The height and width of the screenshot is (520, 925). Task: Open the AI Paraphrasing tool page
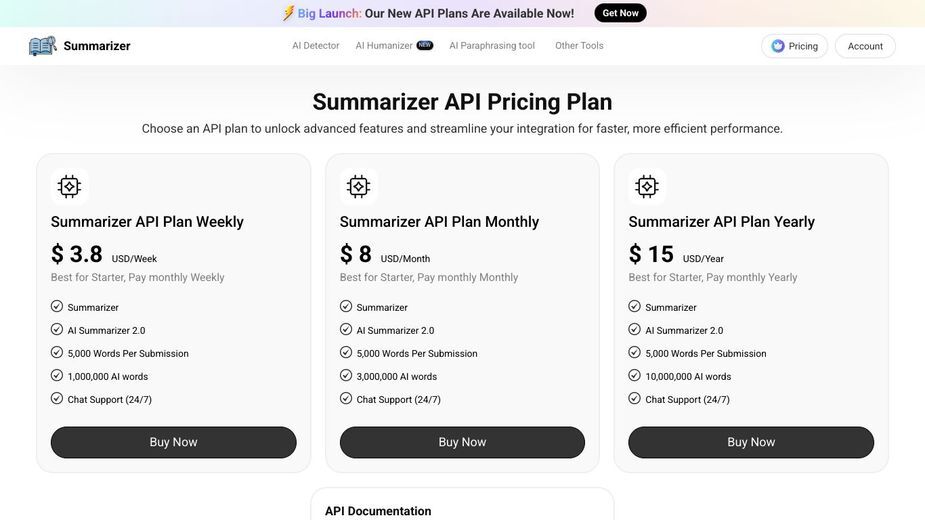pos(492,45)
